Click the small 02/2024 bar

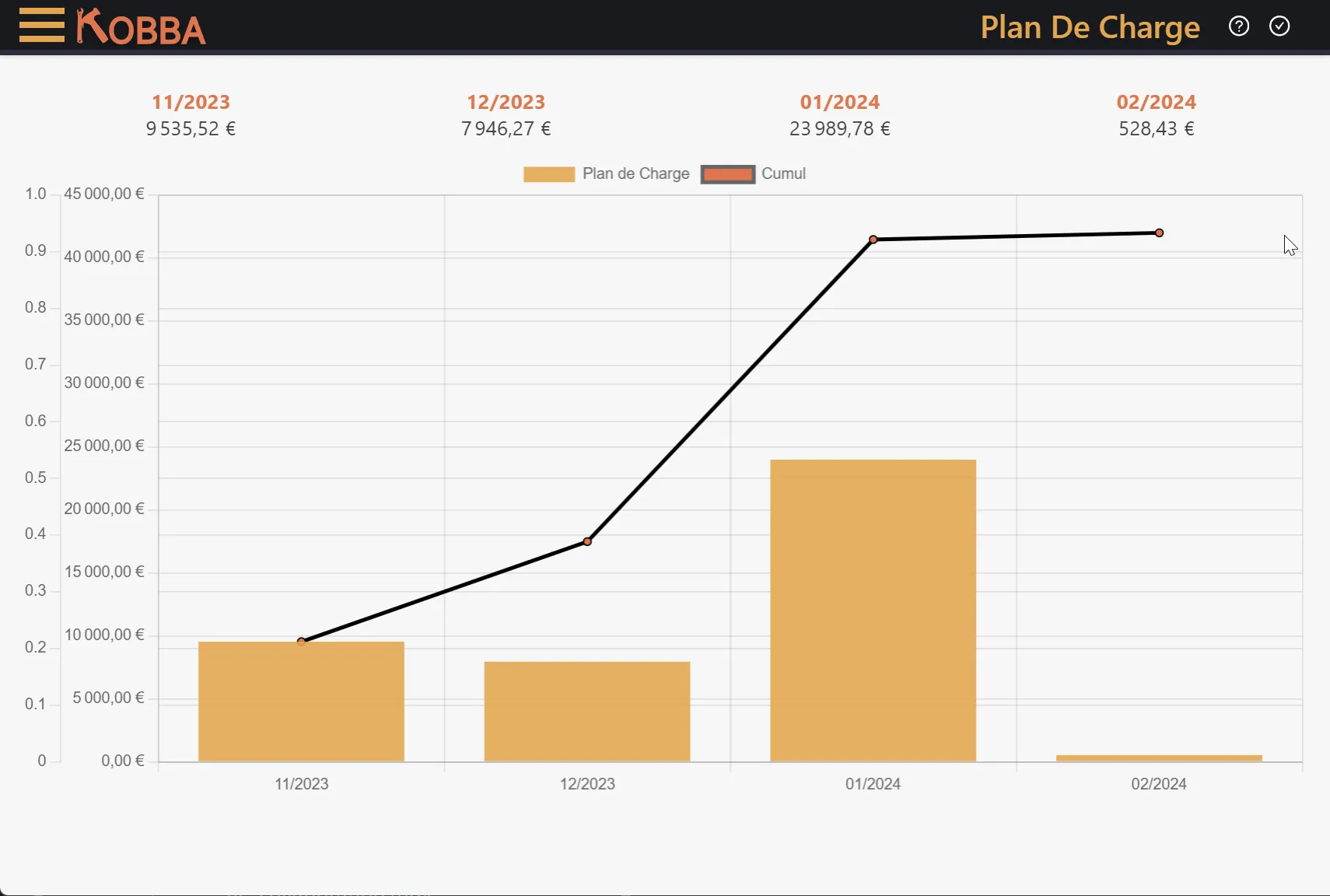point(1159,758)
